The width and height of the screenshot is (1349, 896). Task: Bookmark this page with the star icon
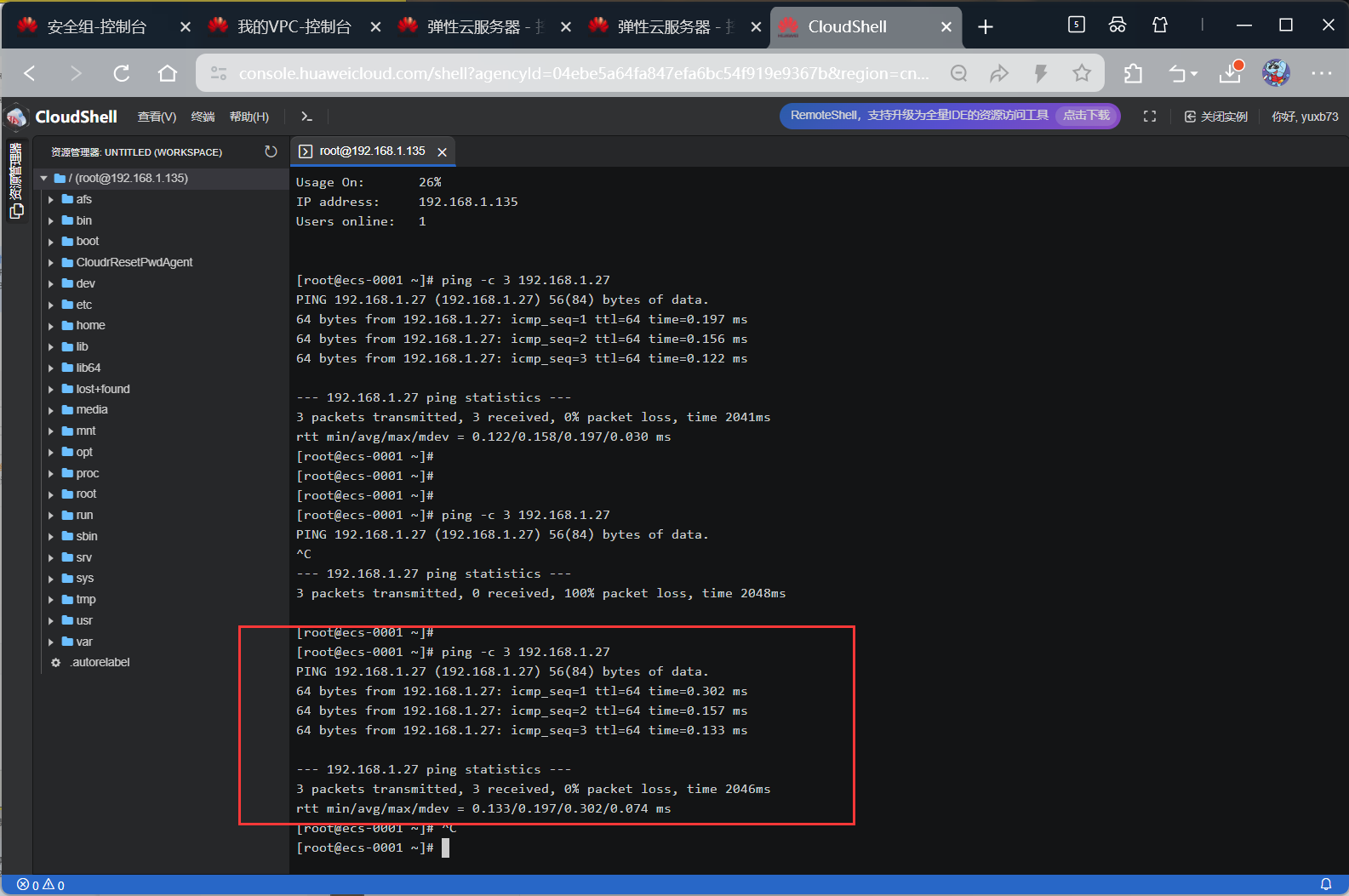coord(1082,73)
